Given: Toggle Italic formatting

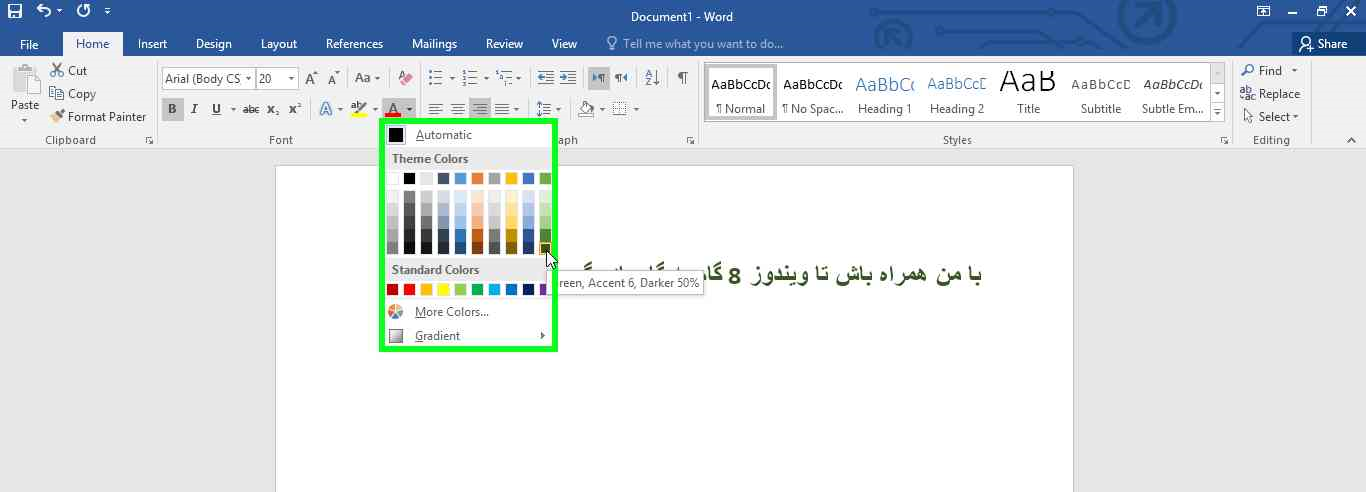Looking at the screenshot, I should click(x=194, y=109).
